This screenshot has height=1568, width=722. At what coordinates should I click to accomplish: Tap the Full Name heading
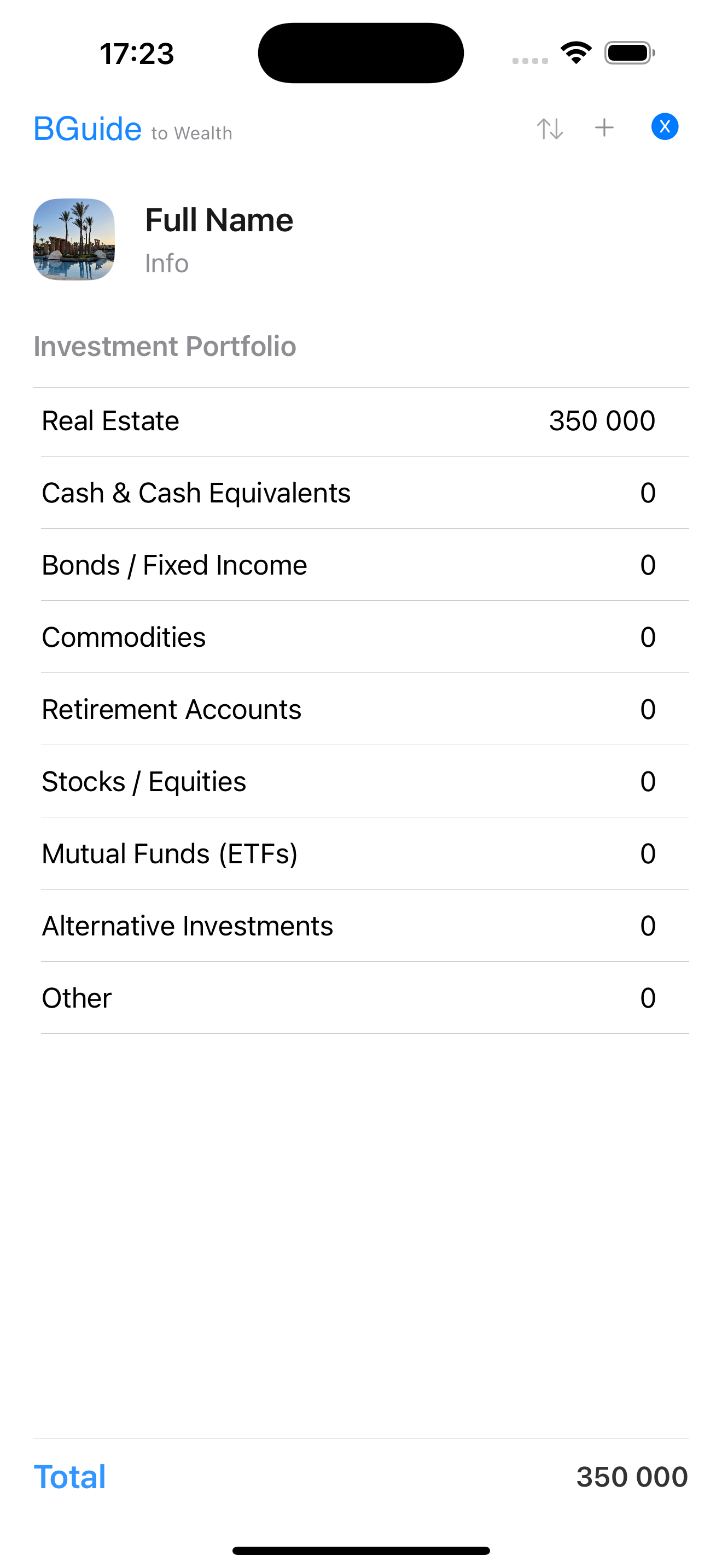click(x=219, y=220)
